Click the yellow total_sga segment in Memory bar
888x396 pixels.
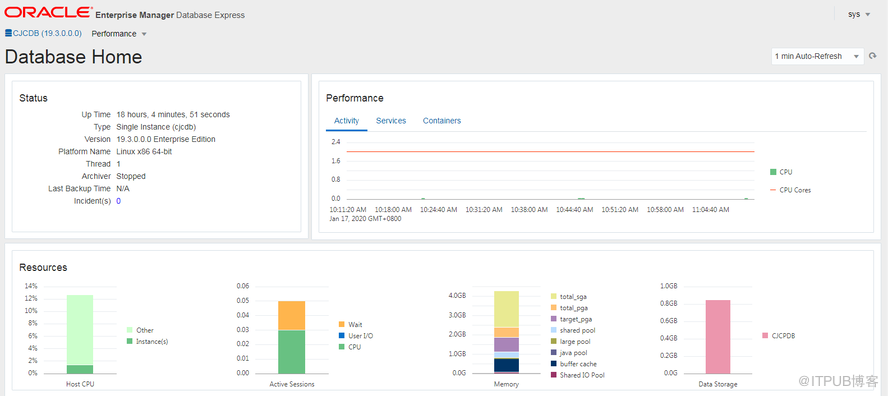coord(506,309)
